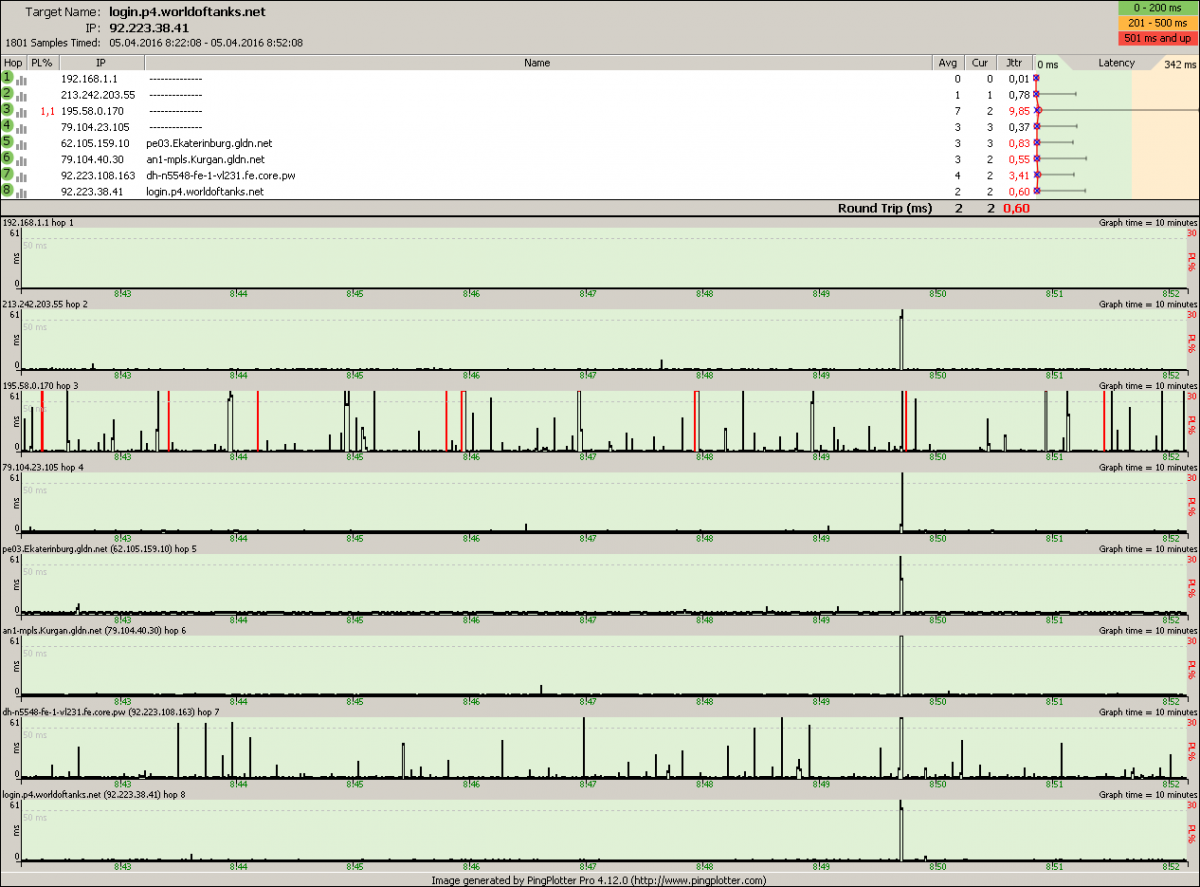
Task: Click the bar chart icon beside hop 8
Action: tap(21, 192)
